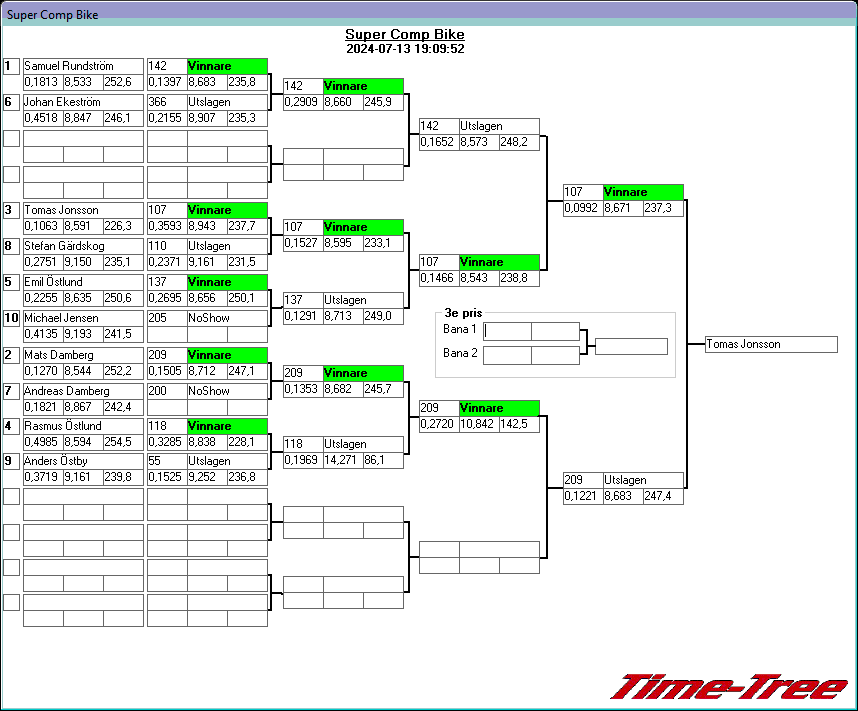The height and width of the screenshot is (711, 858).
Task: Click seed number 6 box
Action: pyautogui.click(x=11, y=103)
